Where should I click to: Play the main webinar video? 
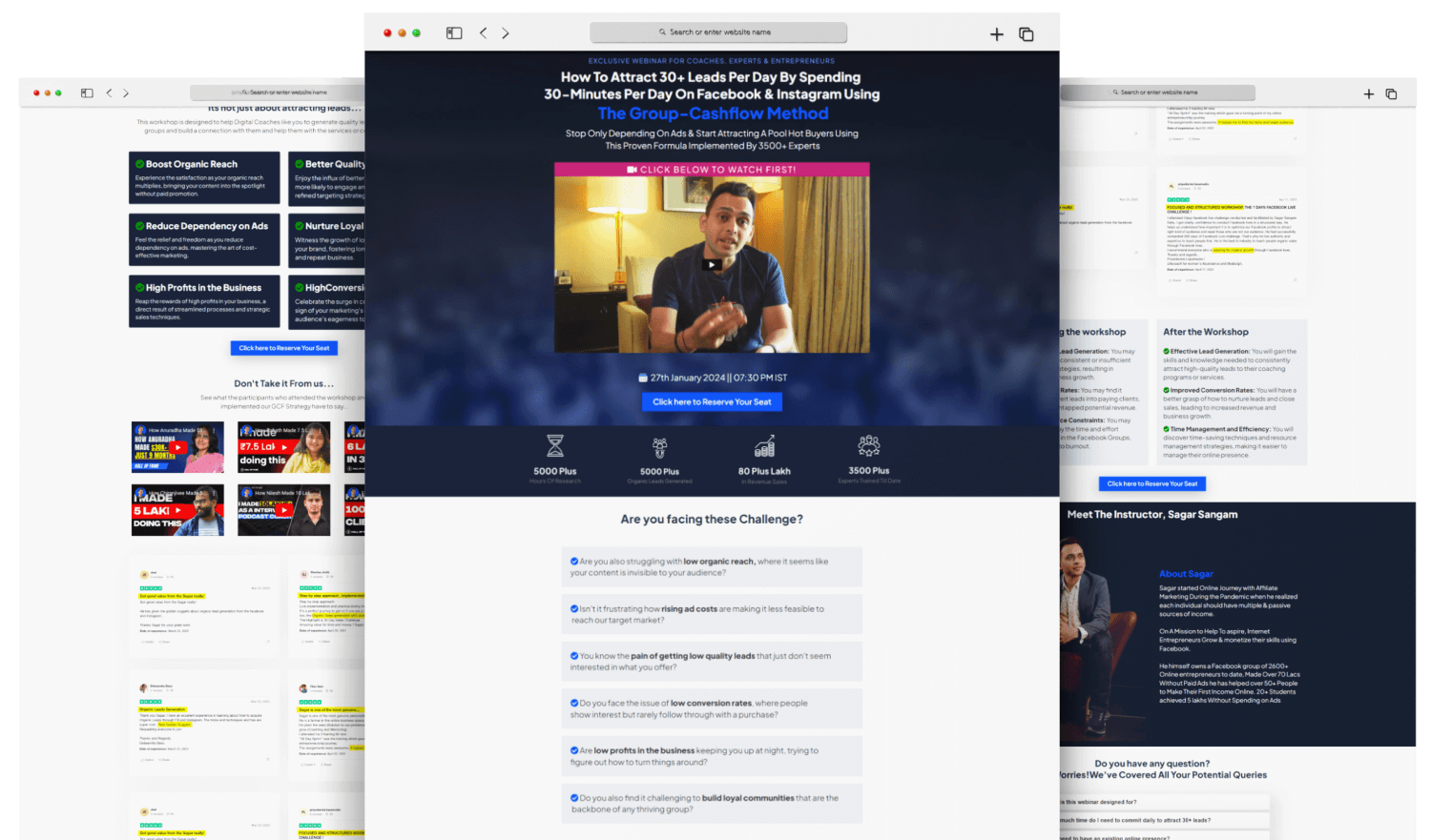coord(712,265)
